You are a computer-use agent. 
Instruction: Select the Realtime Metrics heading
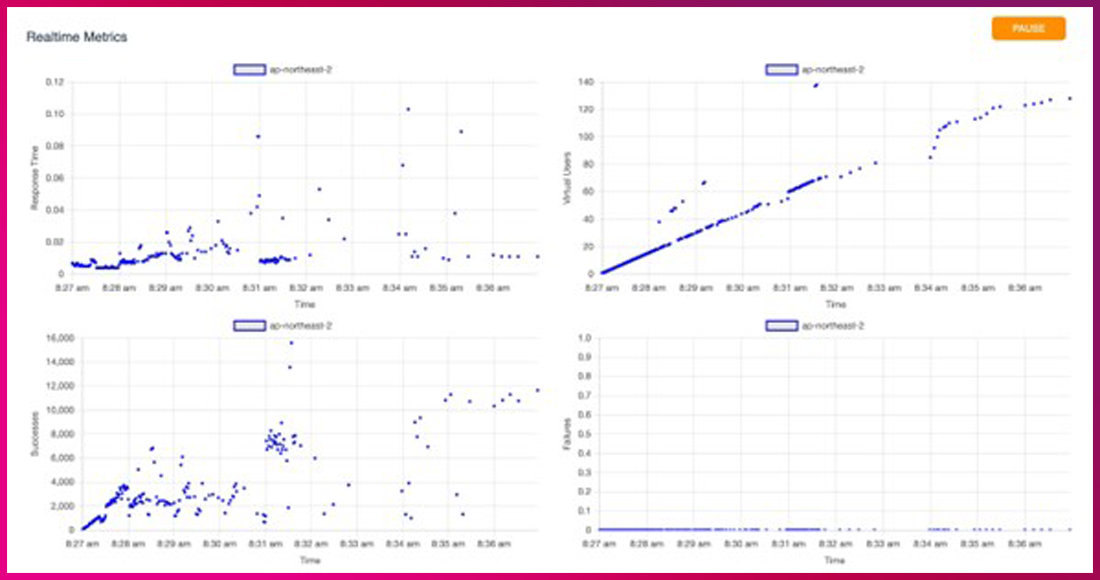[x=77, y=37]
